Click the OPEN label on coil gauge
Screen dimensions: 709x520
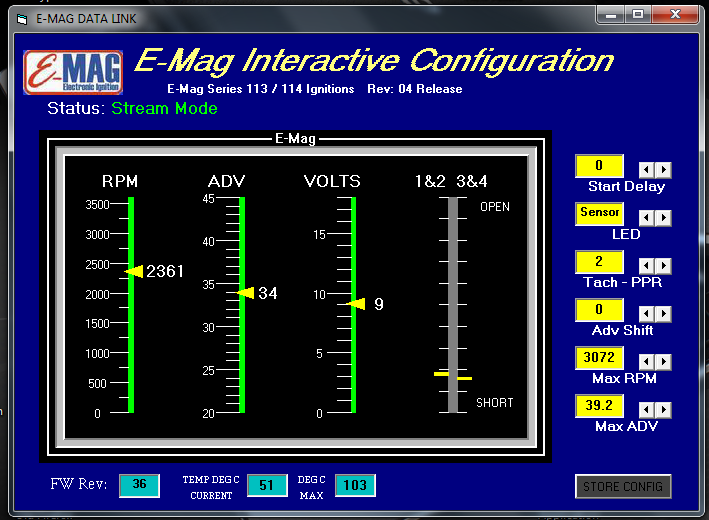coord(495,207)
